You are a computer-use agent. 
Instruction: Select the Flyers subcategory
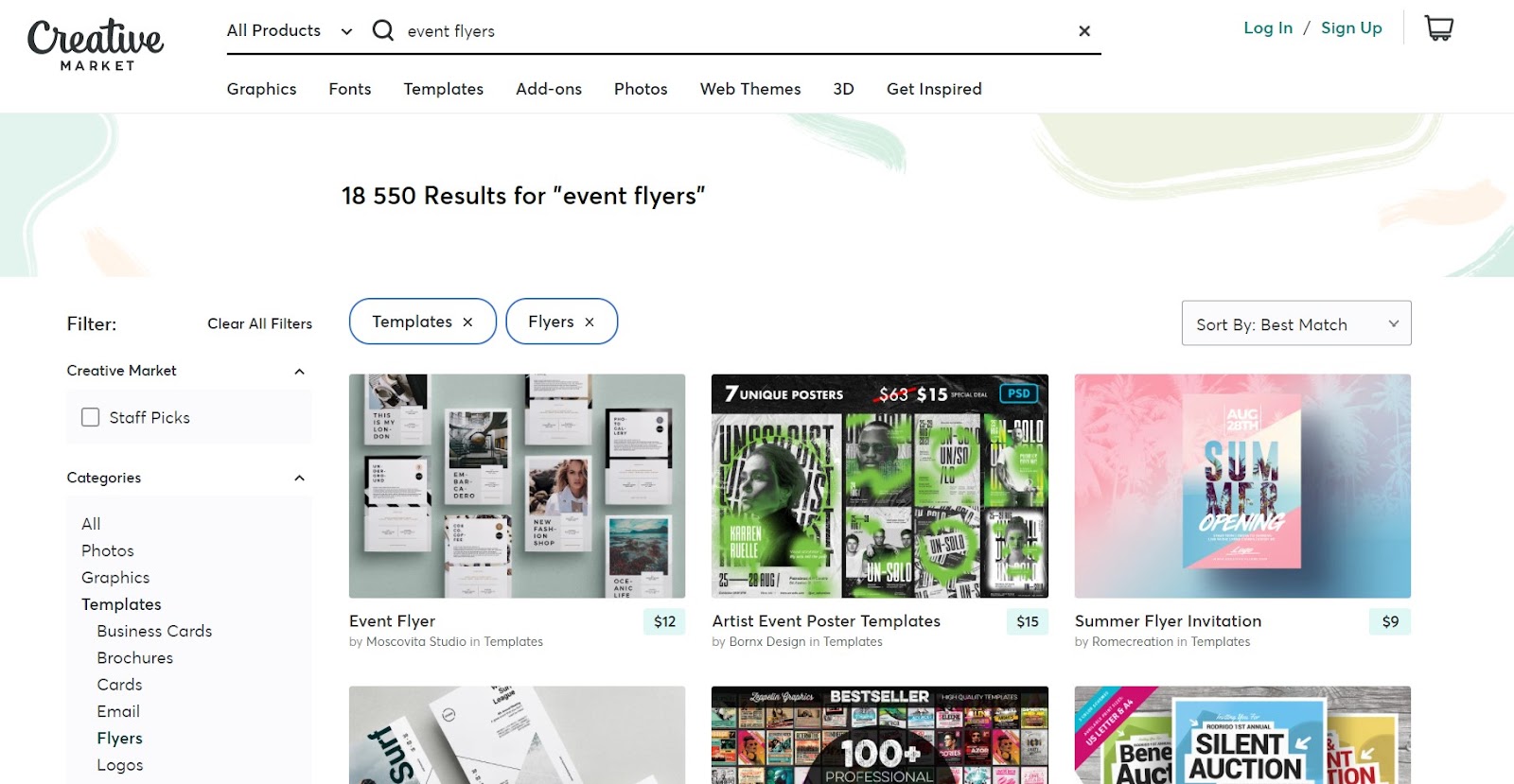[x=119, y=739]
